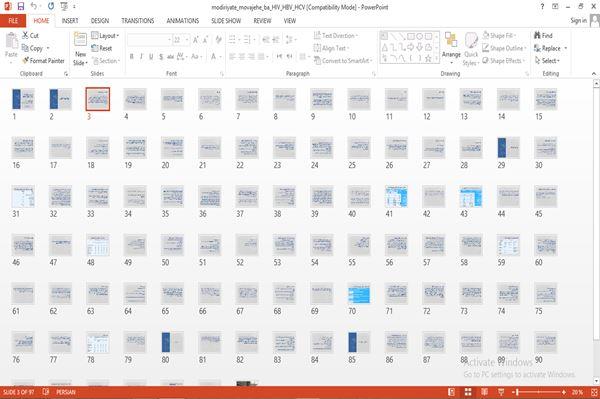Click the Format Painter icon
Viewport: 600px width, 399px height.
click(25, 60)
